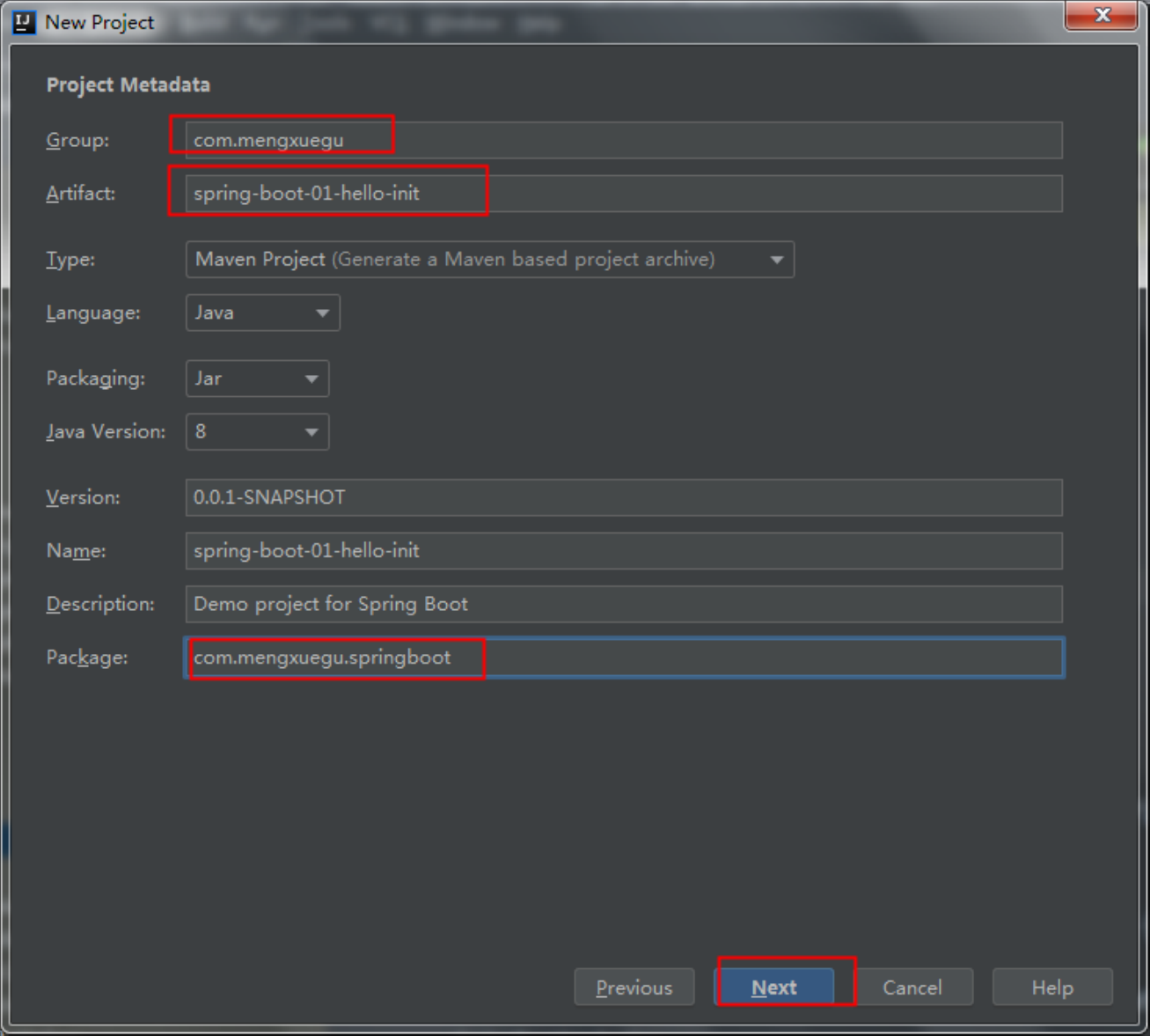
Task: Focus the Package input field
Action: [x=624, y=658]
